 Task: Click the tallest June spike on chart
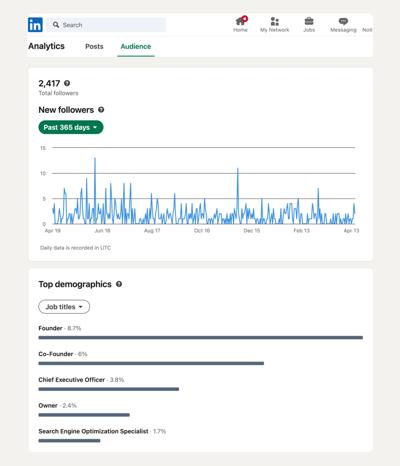(95, 159)
